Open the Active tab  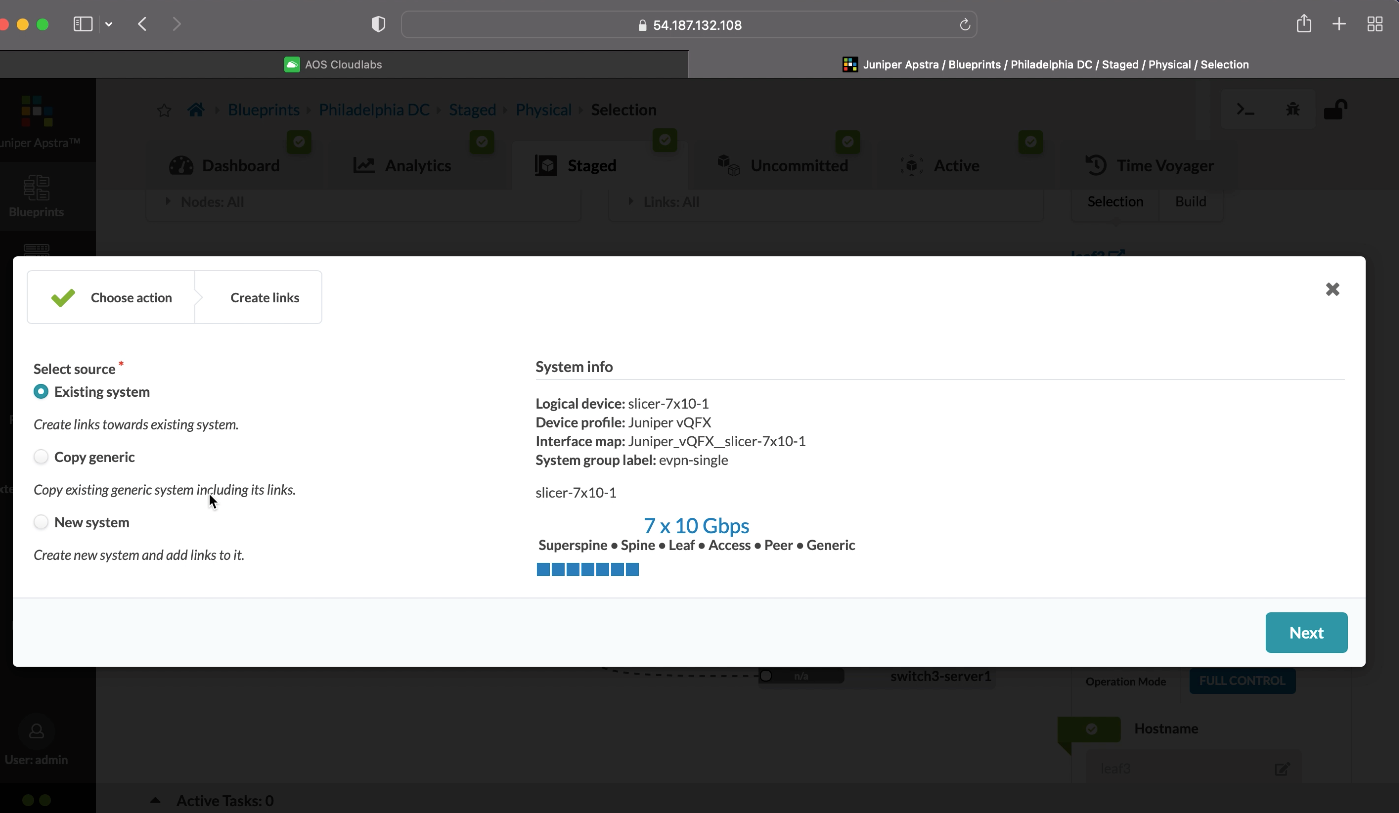click(x=940, y=165)
